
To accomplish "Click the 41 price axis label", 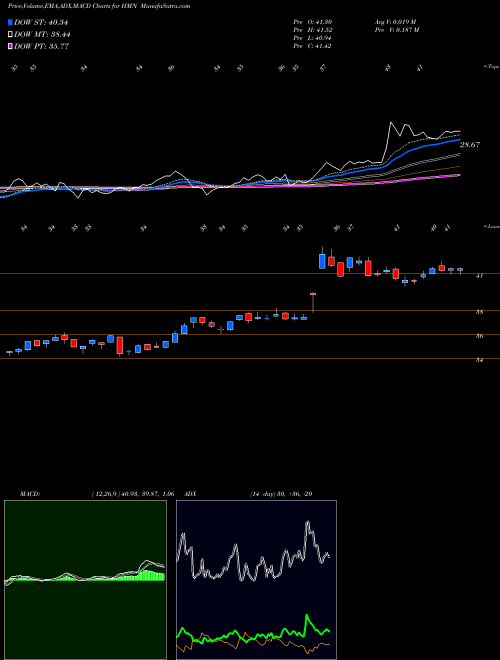I will [480, 276].
